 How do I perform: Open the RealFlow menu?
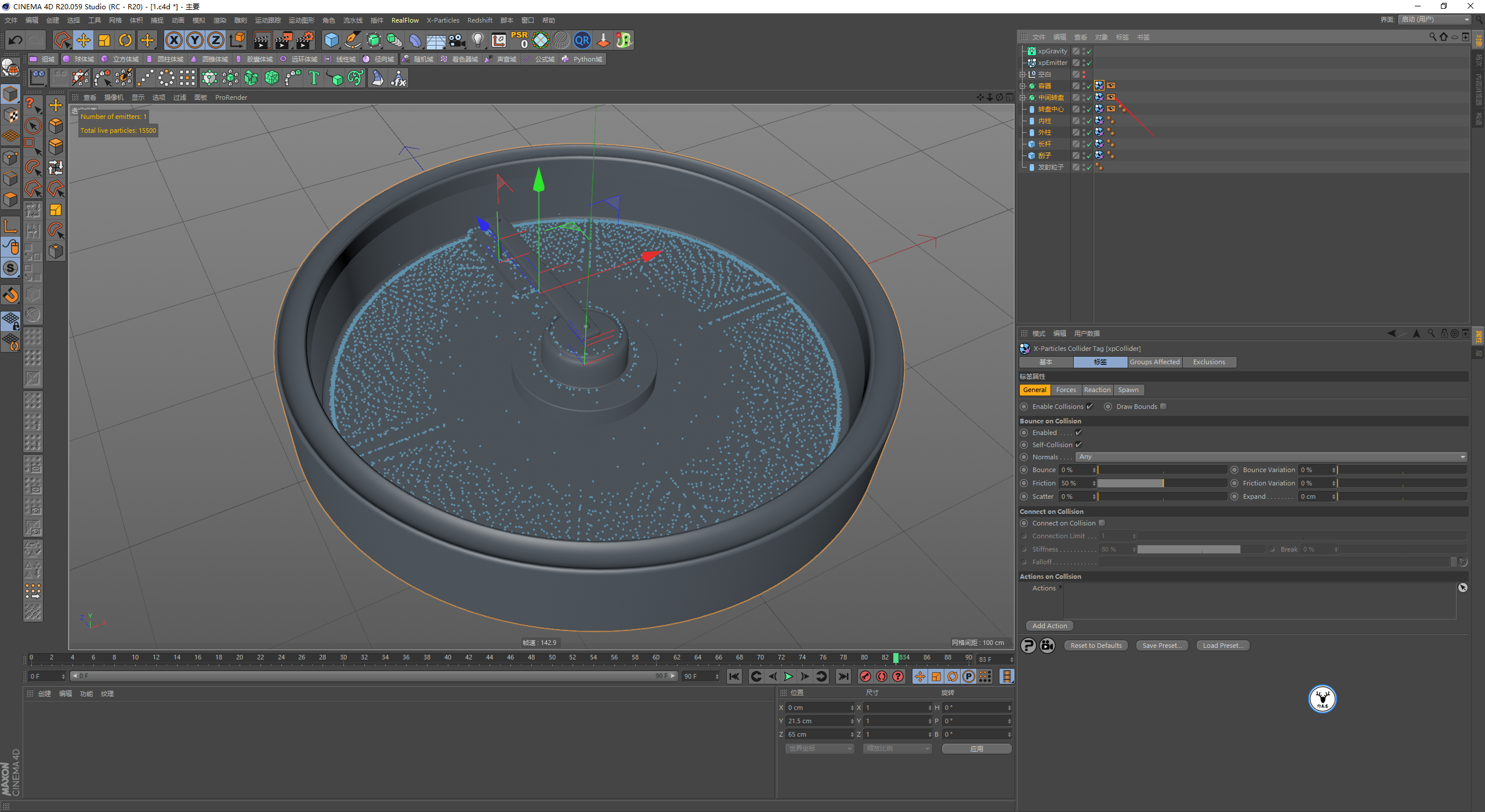pos(405,20)
